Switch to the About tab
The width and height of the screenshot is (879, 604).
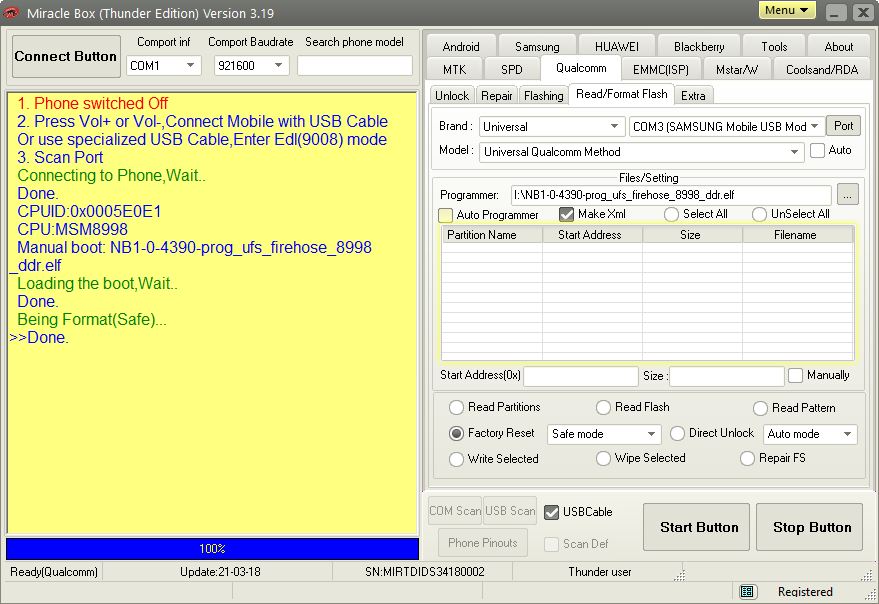[839, 47]
